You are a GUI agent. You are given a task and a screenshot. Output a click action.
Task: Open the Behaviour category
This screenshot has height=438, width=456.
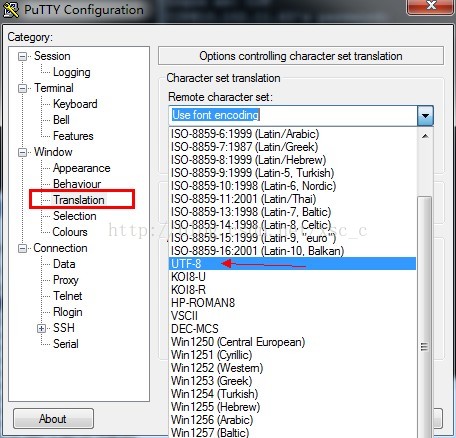[x=77, y=184]
